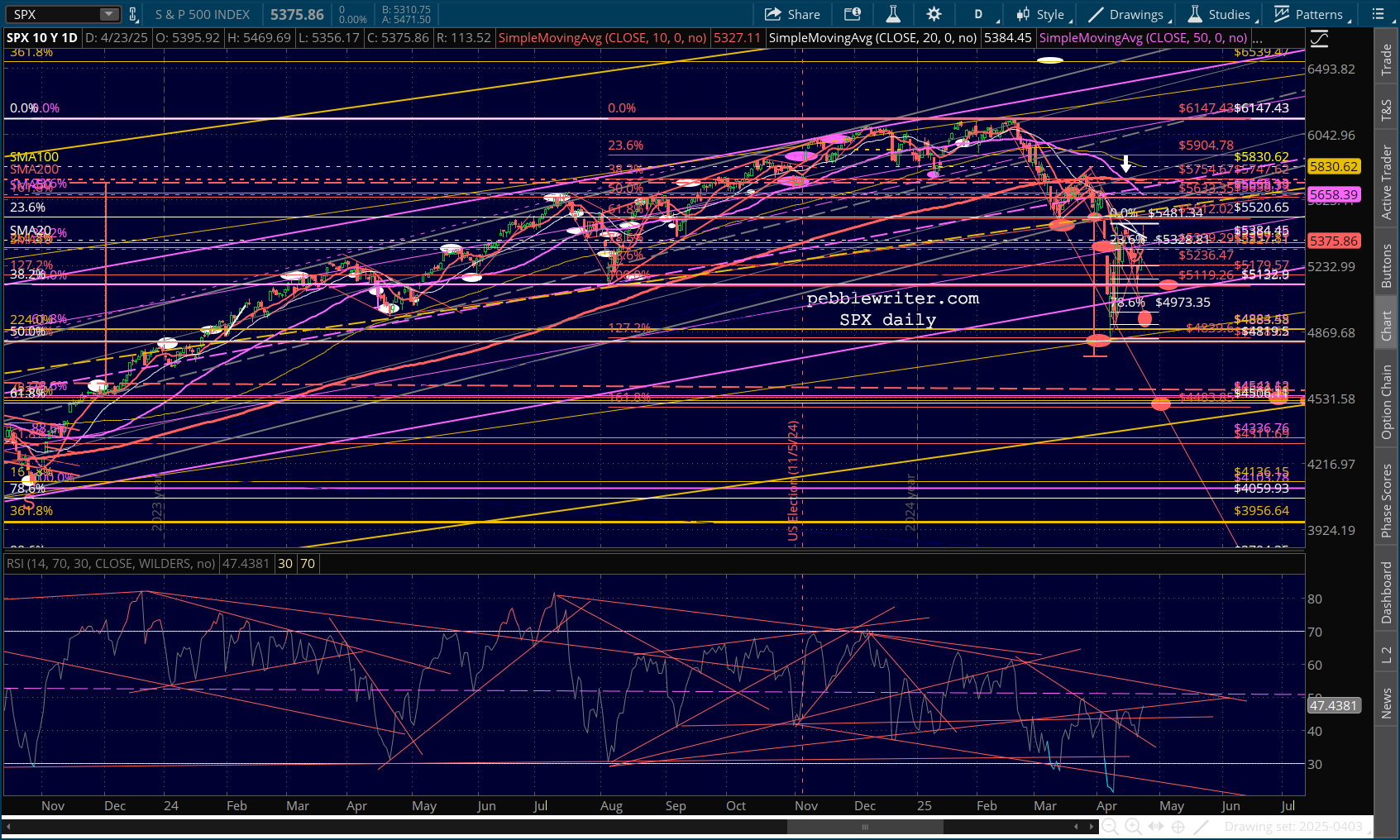Click the zoom in magnifier icon
Image resolution: width=1400 pixels, height=840 pixels.
(1133, 826)
